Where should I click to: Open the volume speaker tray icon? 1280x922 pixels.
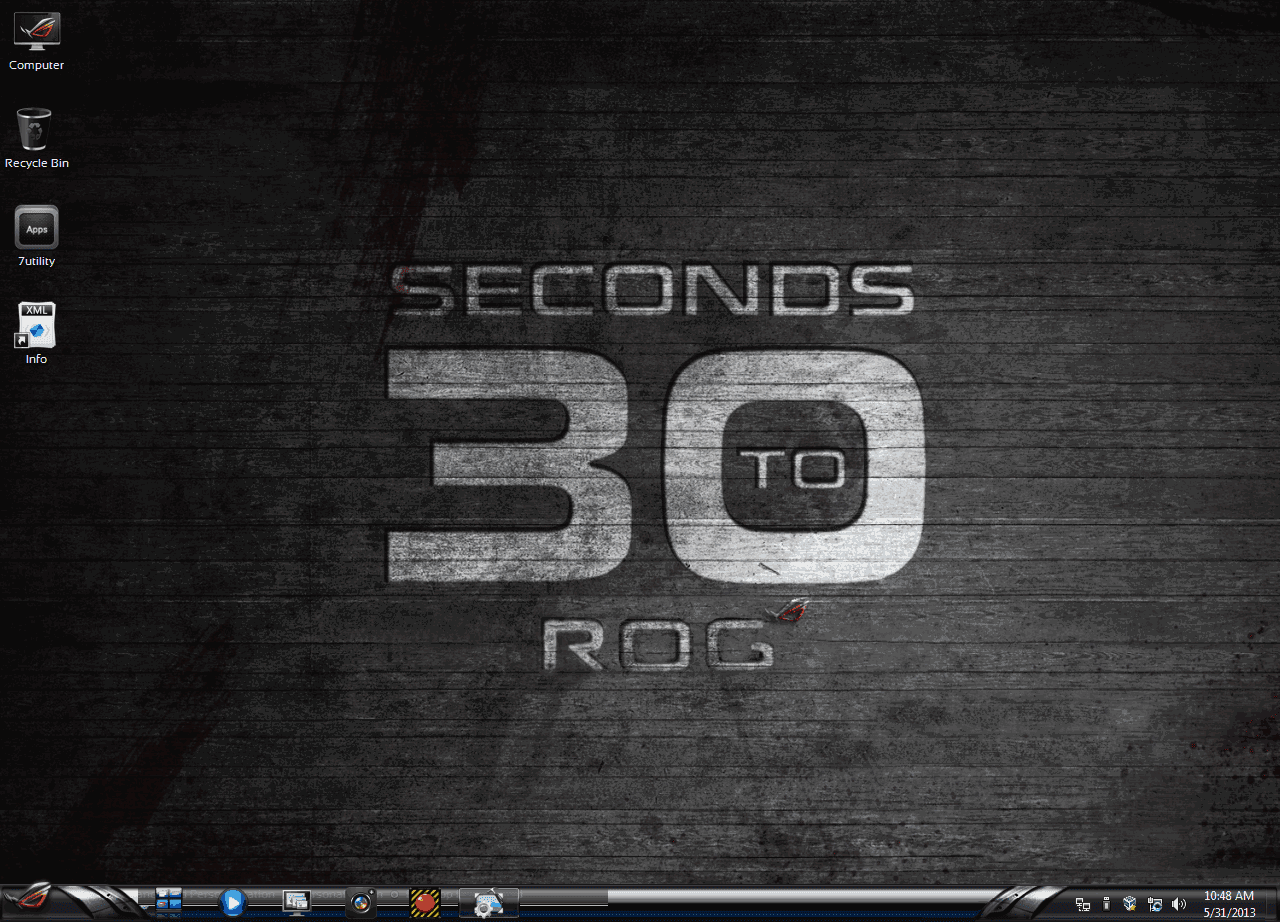pyautogui.click(x=1178, y=904)
